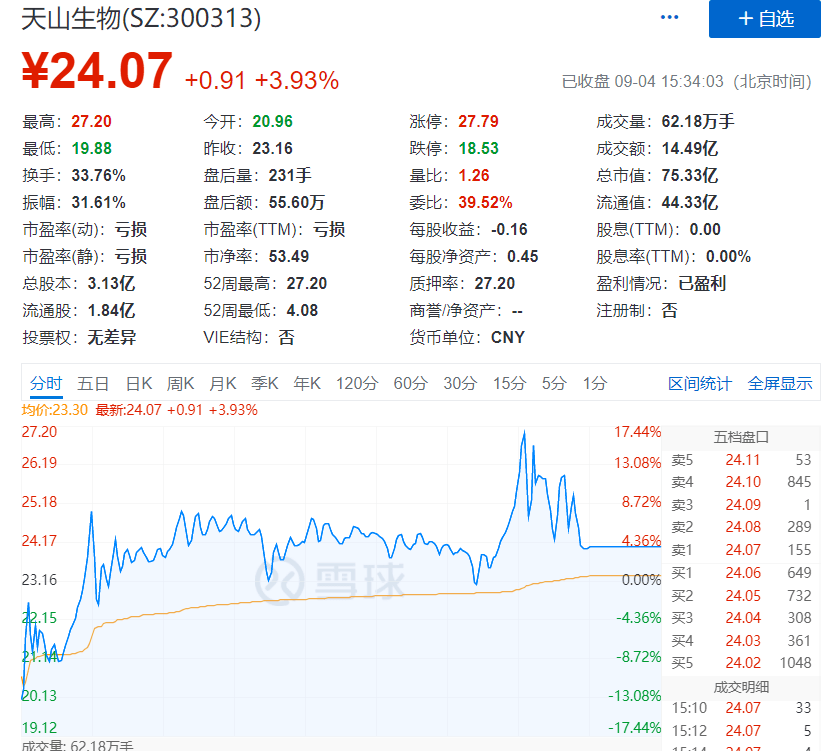The height and width of the screenshot is (751, 837).
Task: Click the 昨收 value 23.16
Action: coord(272,148)
